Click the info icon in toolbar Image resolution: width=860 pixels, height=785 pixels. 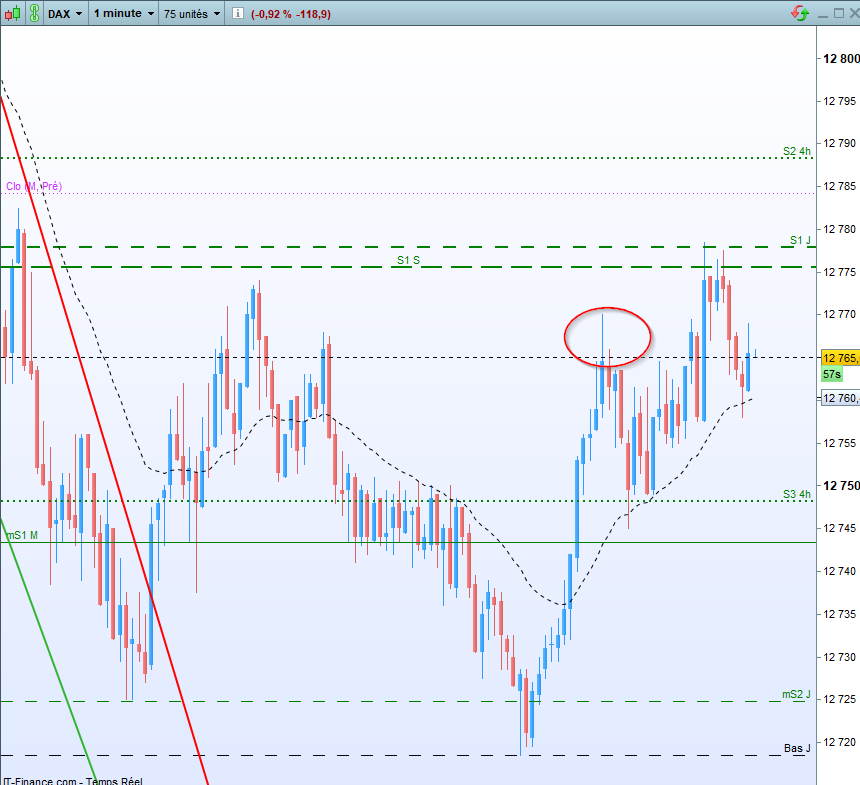[x=237, y=14]
